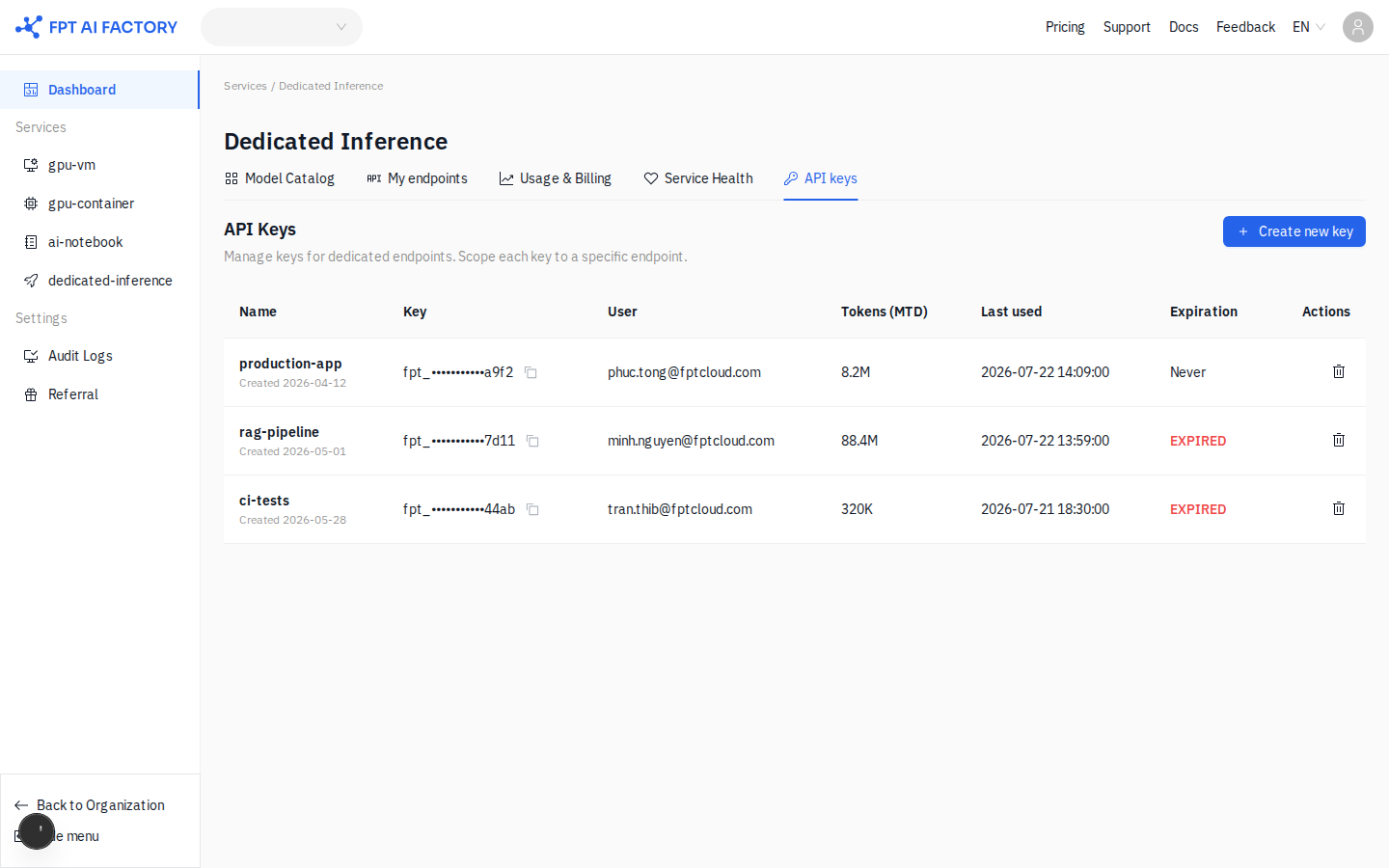Click the 320K tokens value

[857, 509]
